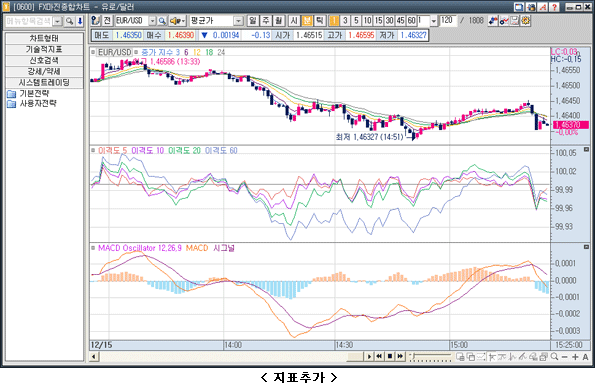
Task: Select the highlighted minute (분) period
Action: coord(307,20)
